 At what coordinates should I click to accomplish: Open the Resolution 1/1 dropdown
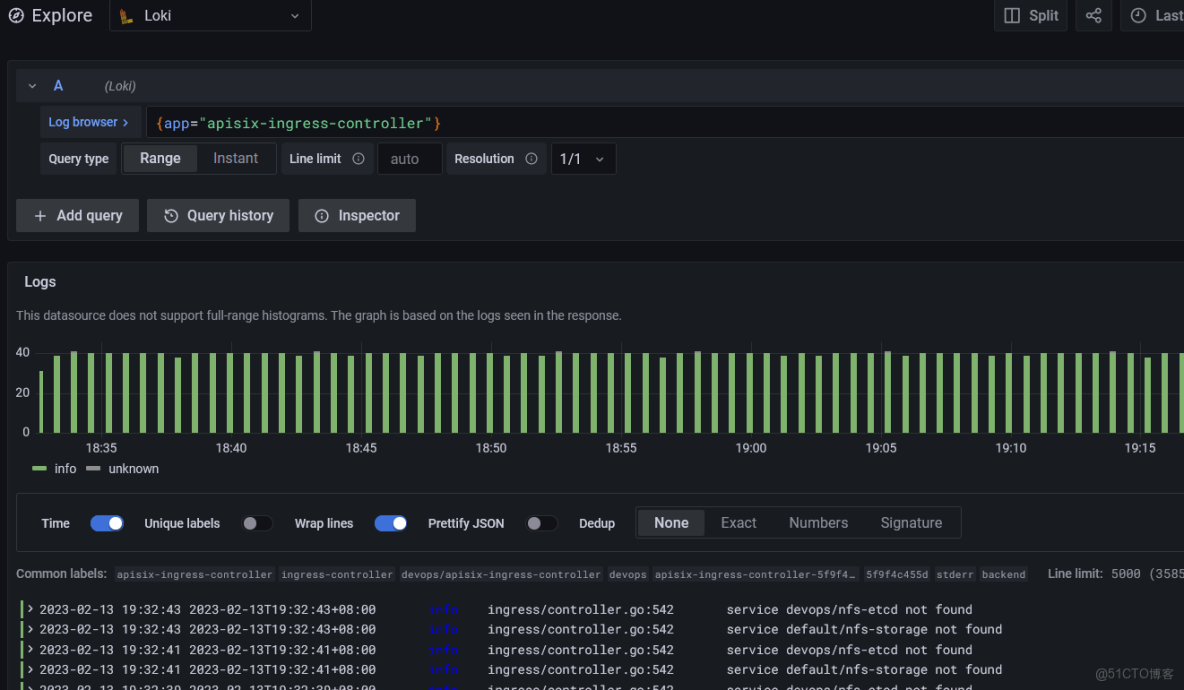(583, 159)
